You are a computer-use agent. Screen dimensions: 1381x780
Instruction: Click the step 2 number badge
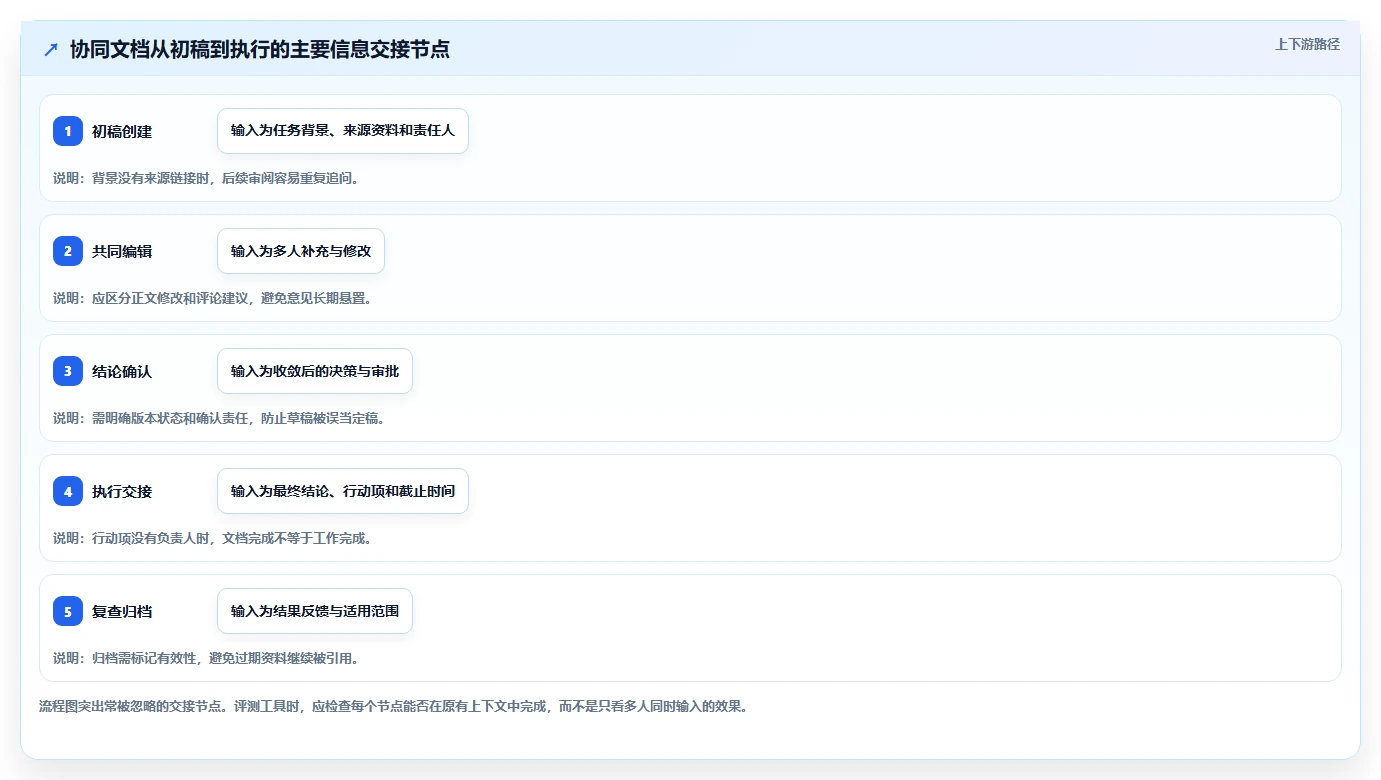pos(68,251)
